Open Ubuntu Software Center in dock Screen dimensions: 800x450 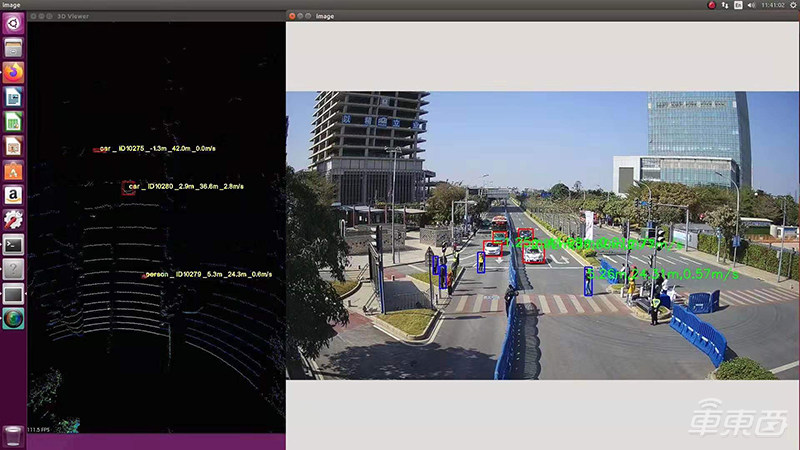(x=13, y=170)
